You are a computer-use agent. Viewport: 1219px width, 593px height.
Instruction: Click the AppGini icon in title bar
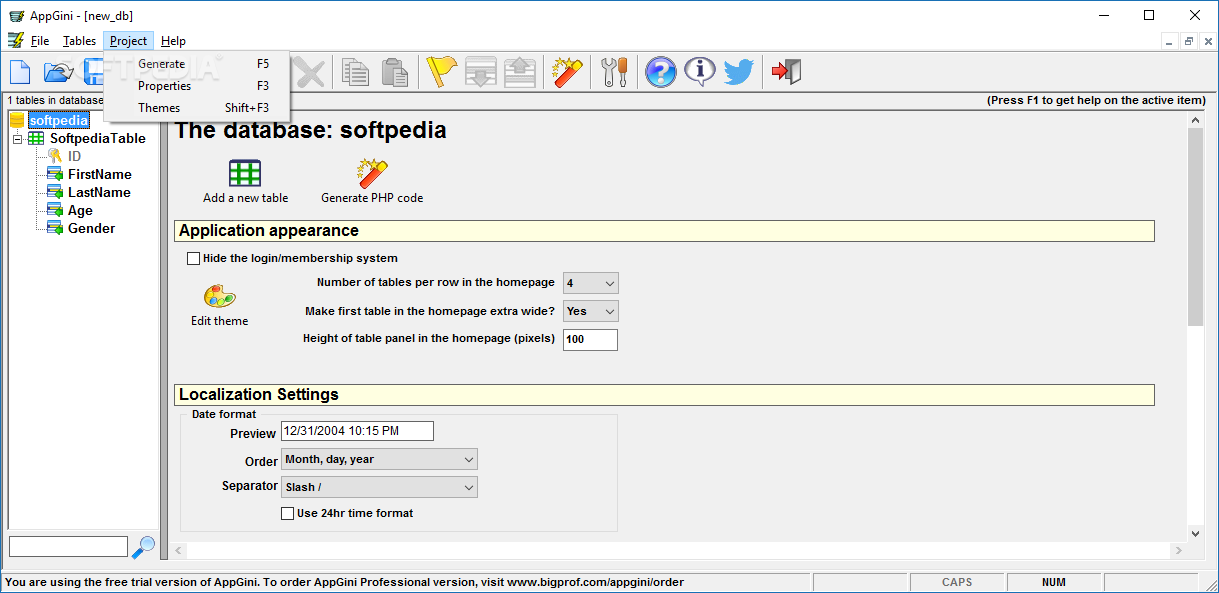point(15,16)
